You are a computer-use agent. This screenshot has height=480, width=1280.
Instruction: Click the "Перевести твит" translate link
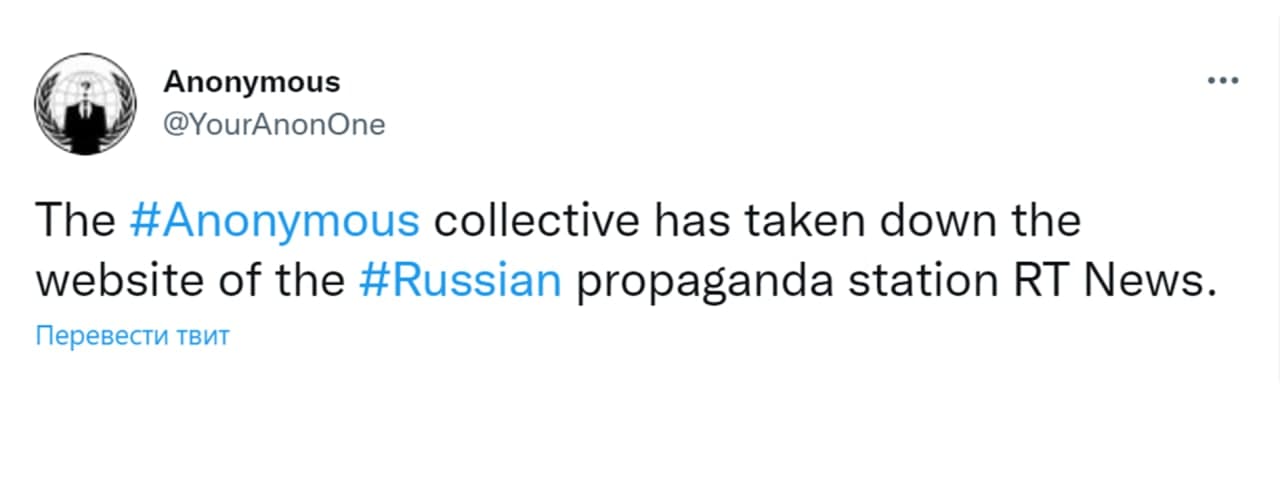[133, 336]
